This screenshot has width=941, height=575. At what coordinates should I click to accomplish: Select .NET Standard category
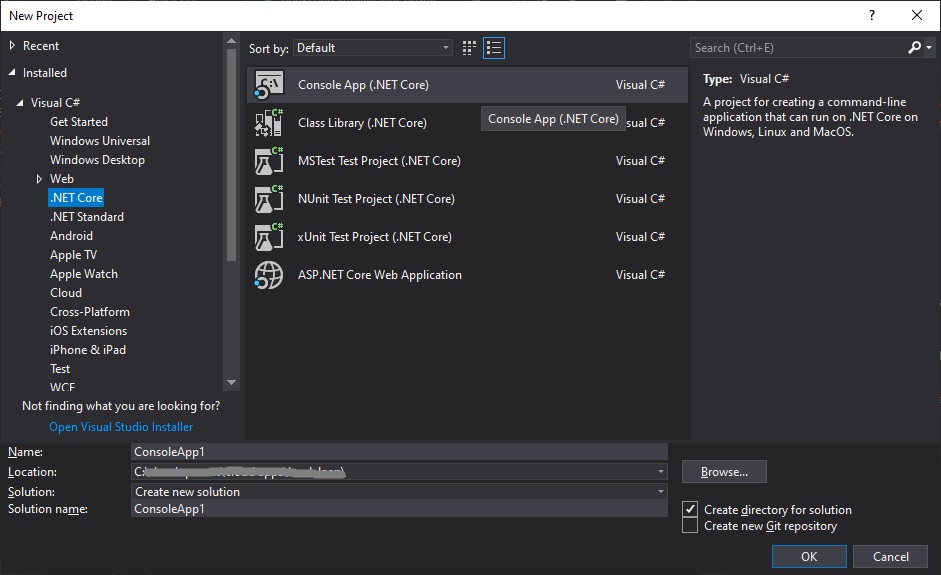pos(87,217)
